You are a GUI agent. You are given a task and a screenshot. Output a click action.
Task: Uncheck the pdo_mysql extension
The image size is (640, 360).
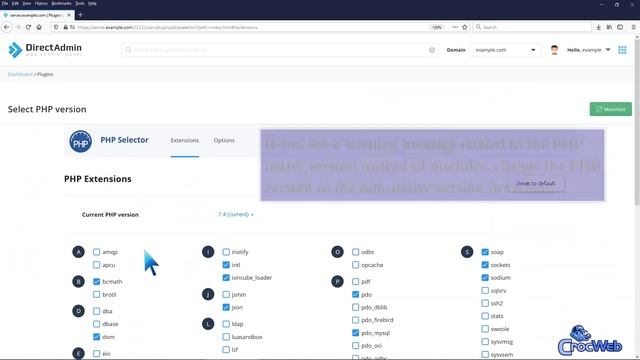[356, 333]
